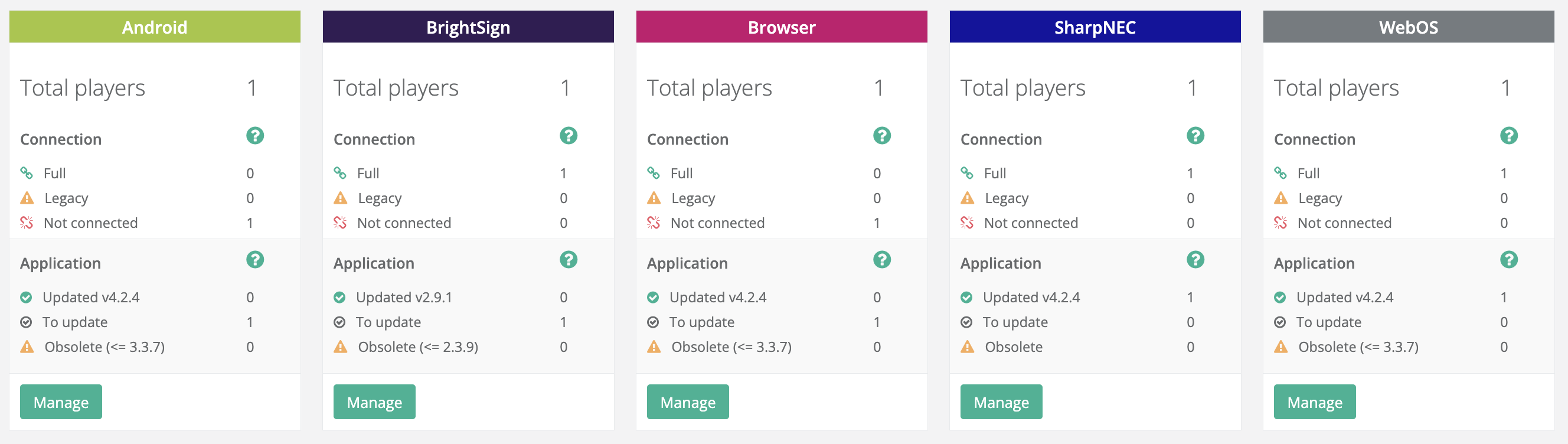Image resolution: width=1568 pixels, height=444 pixels.
Task: Click Android Not connected broken-link icon
Action: tap(27, 223)
